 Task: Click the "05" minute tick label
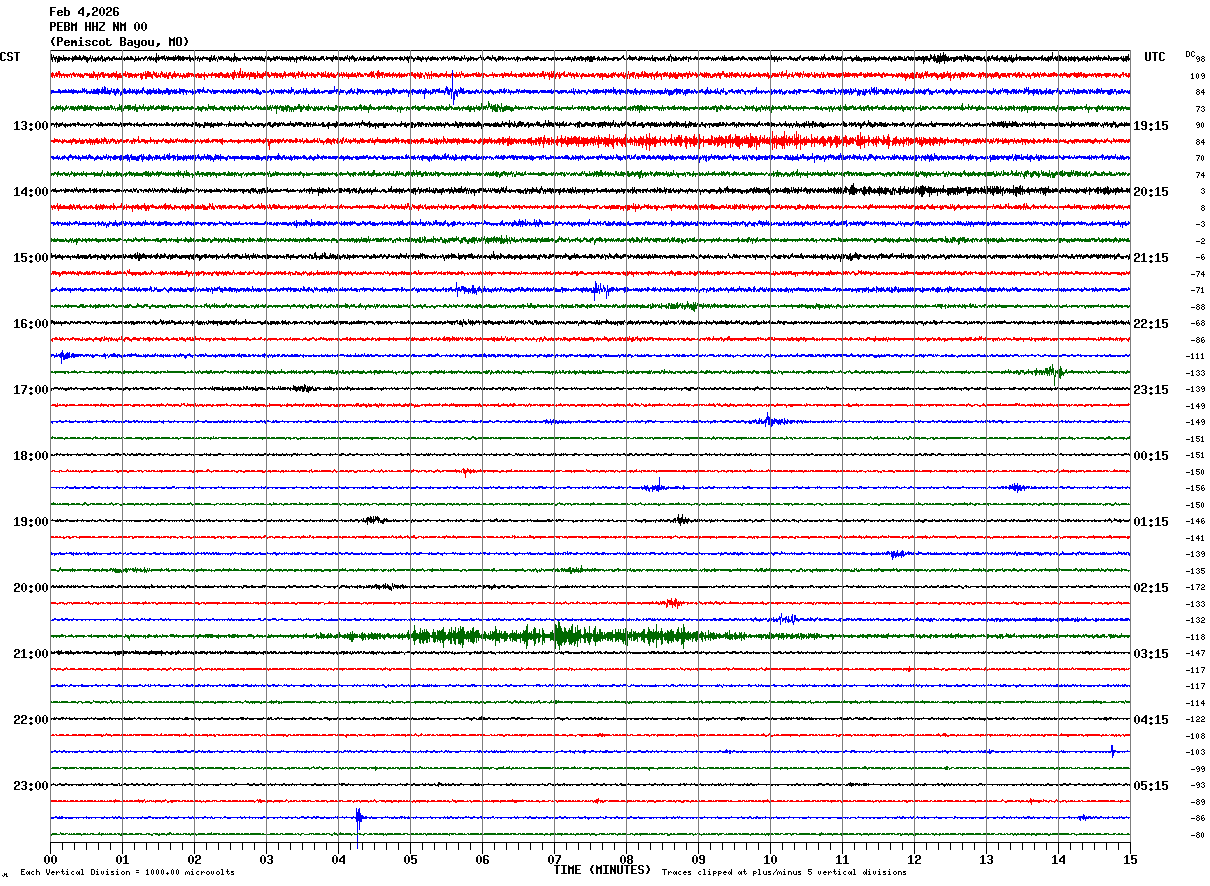tap(410, 860)
